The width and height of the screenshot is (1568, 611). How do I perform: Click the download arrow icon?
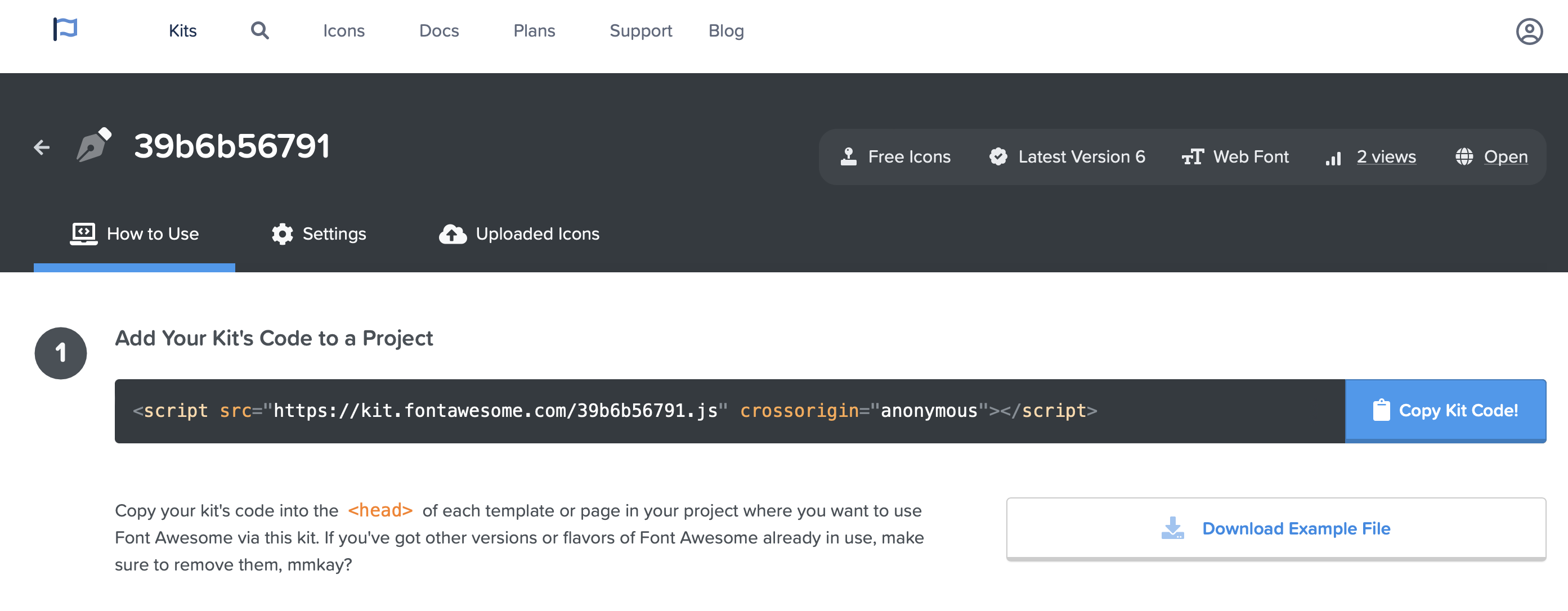point(1172,528)
